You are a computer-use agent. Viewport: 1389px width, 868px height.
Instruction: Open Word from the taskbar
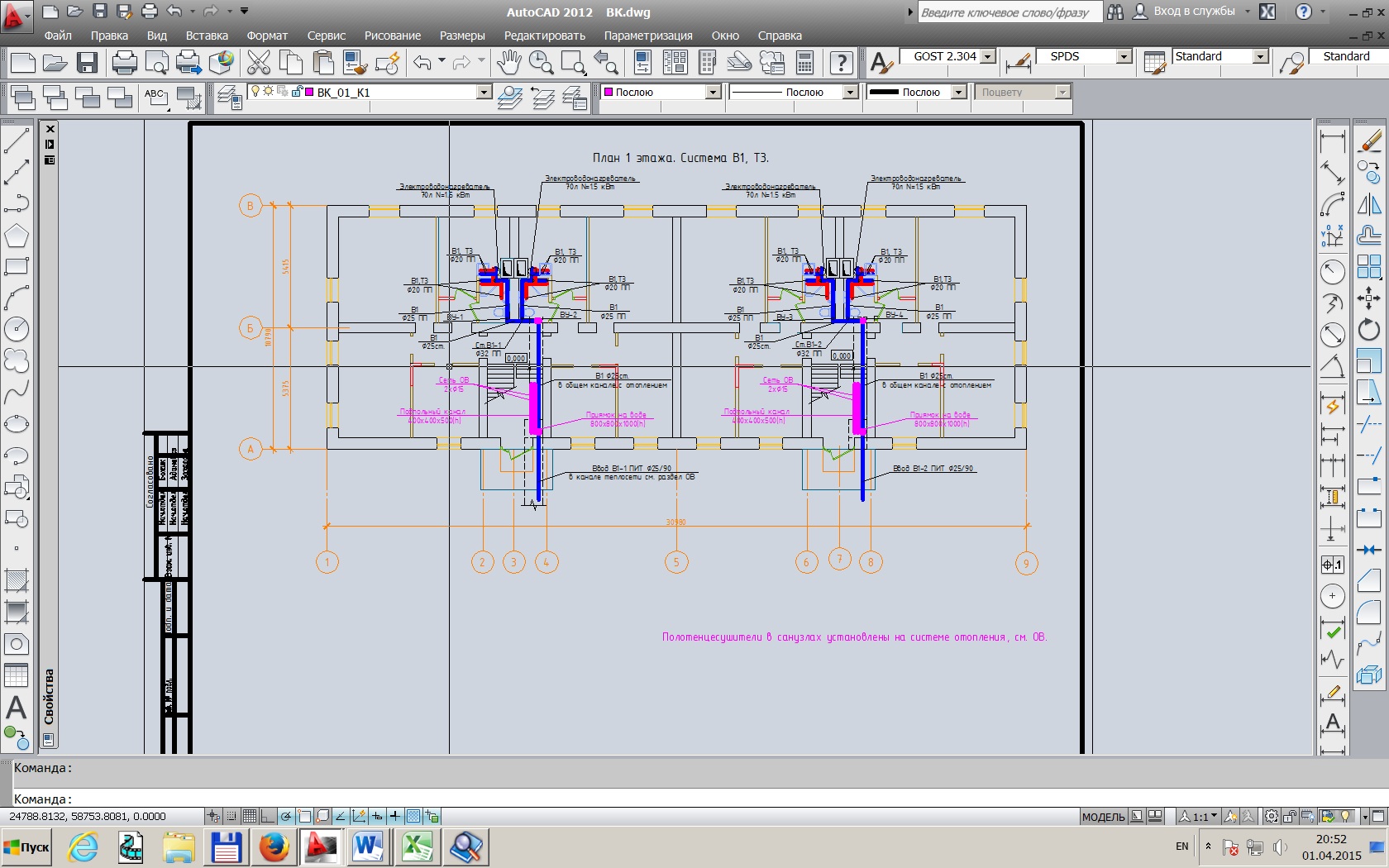point(369,847)
